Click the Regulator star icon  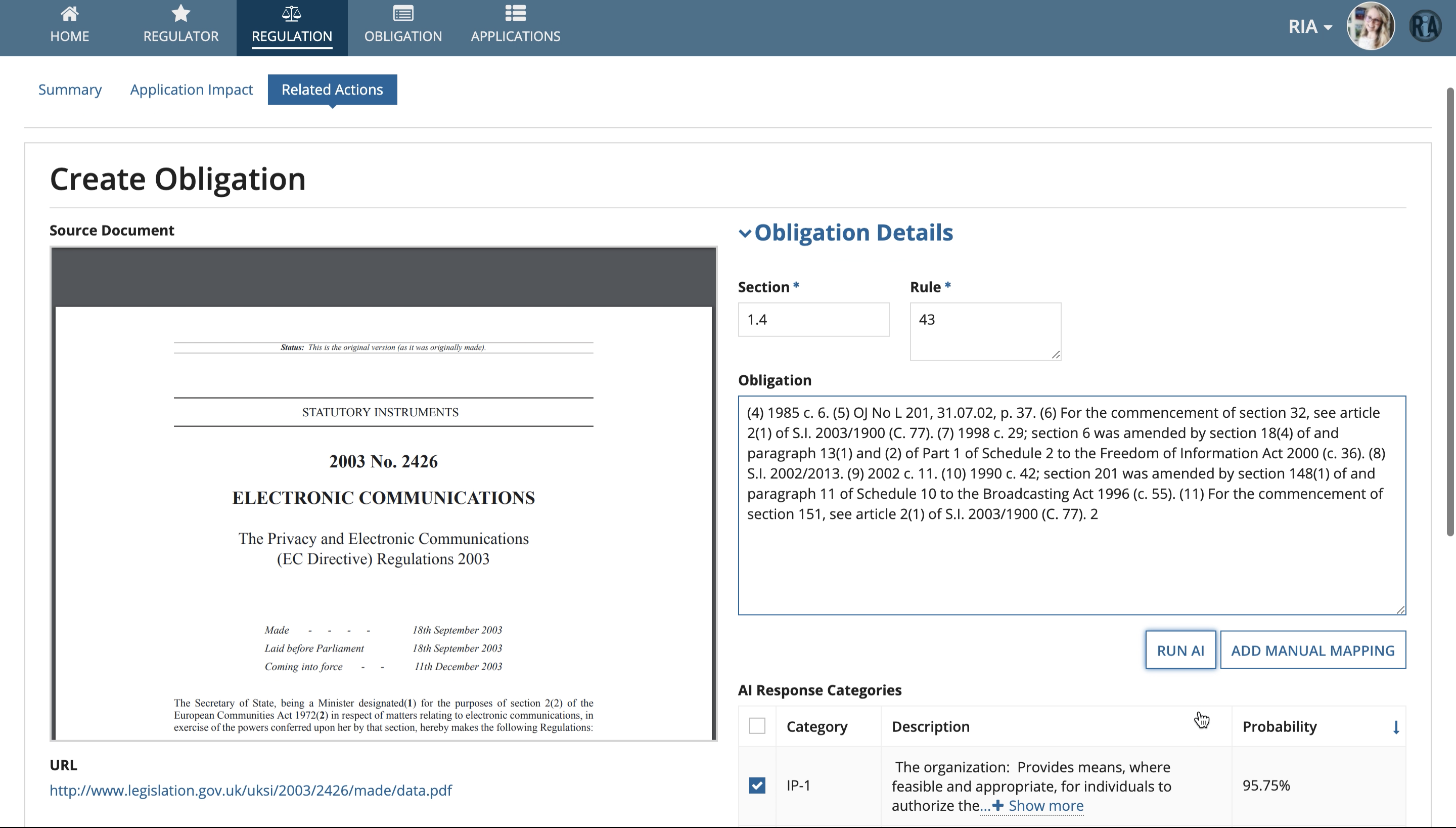point(180,13)
